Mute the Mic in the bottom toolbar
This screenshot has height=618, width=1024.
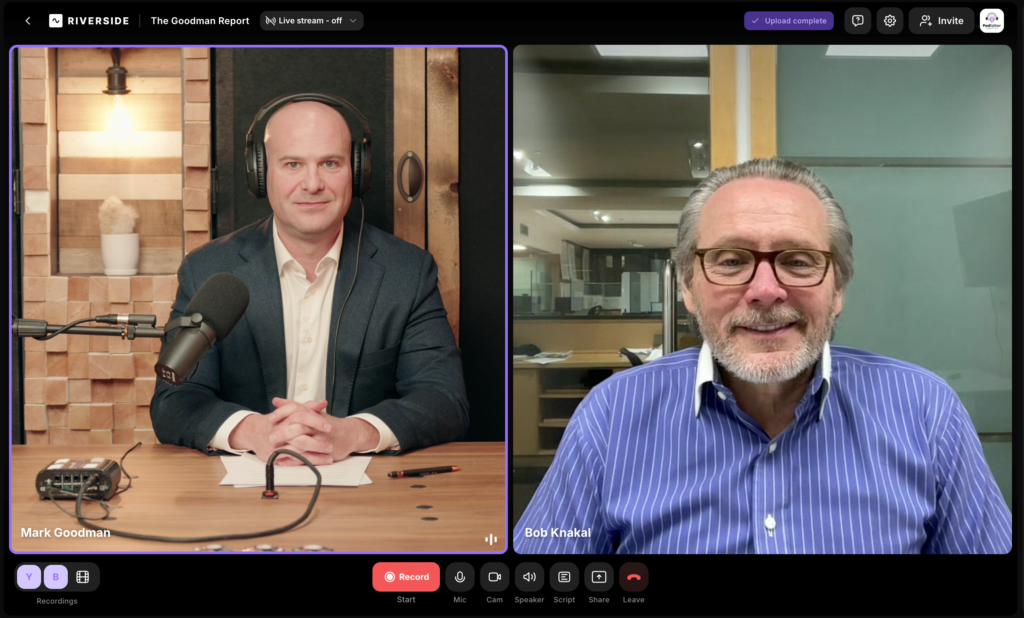(x=459, y=576)
